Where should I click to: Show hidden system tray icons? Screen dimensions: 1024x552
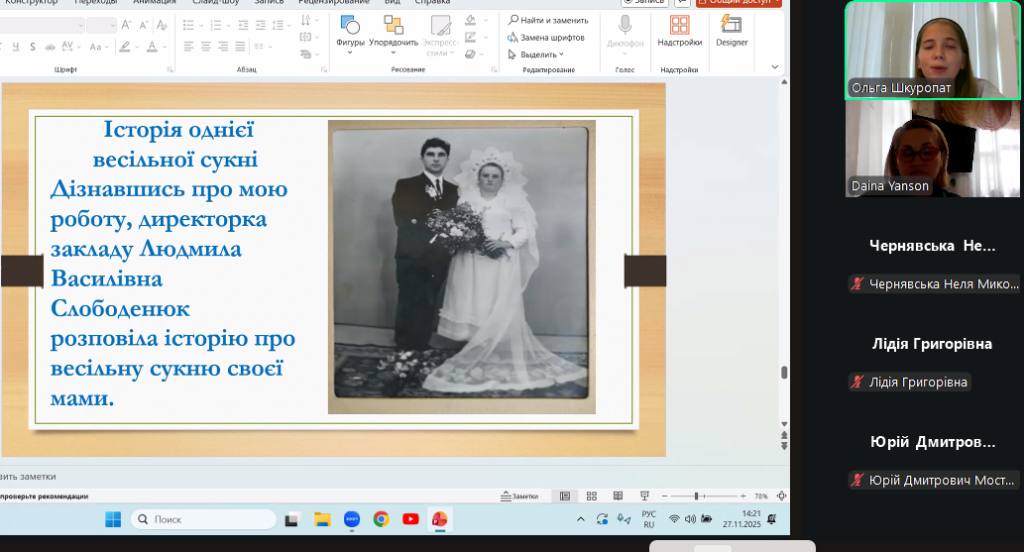[x=582, y=520]
